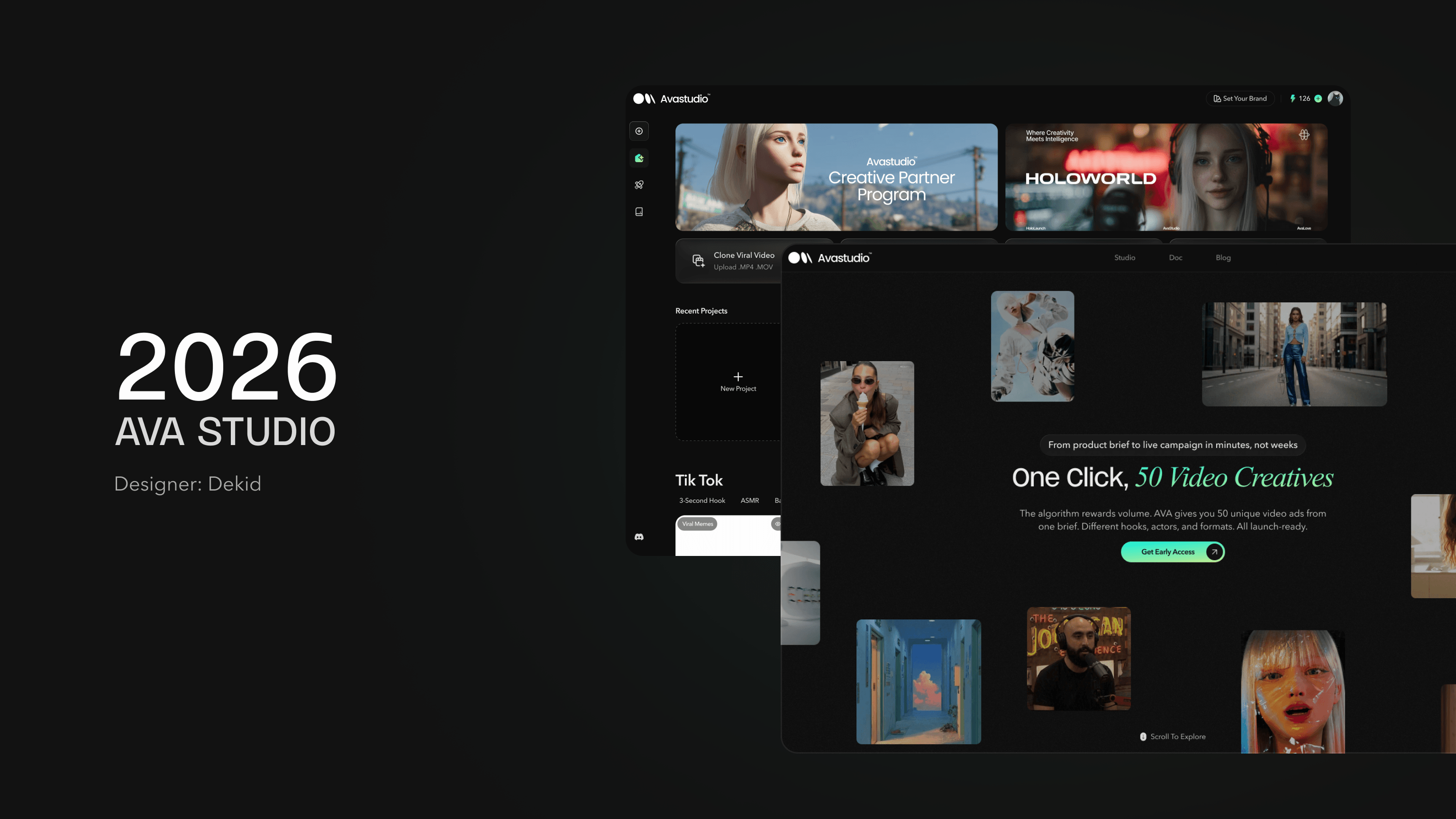Open the user avatar in dashboard header
The height and width of the screenshot is (819, 1456).
pyautogui.click(x=1335, y=99)
